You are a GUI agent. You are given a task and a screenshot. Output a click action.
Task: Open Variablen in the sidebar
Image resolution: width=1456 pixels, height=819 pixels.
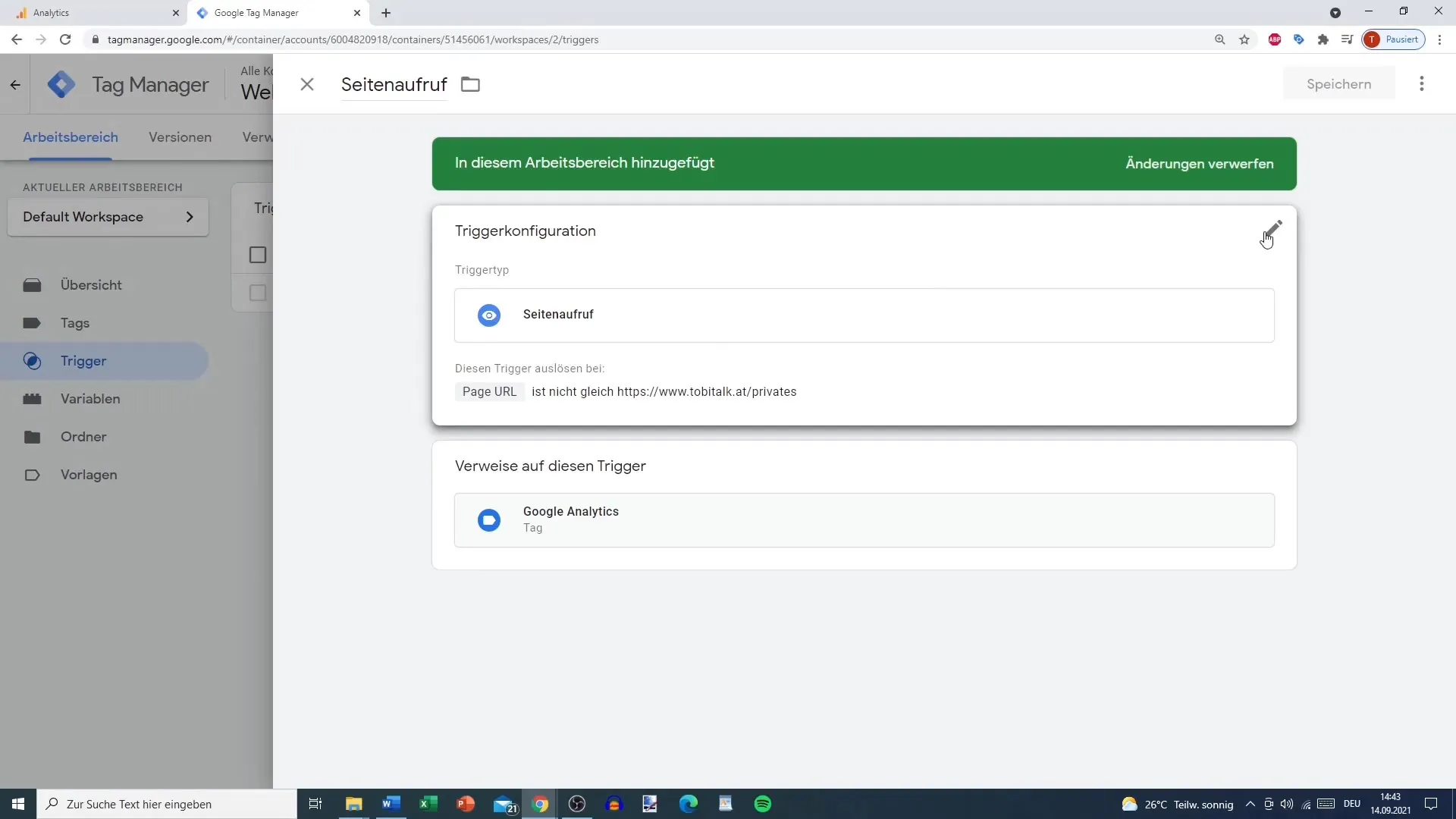(x=89, y=399)
